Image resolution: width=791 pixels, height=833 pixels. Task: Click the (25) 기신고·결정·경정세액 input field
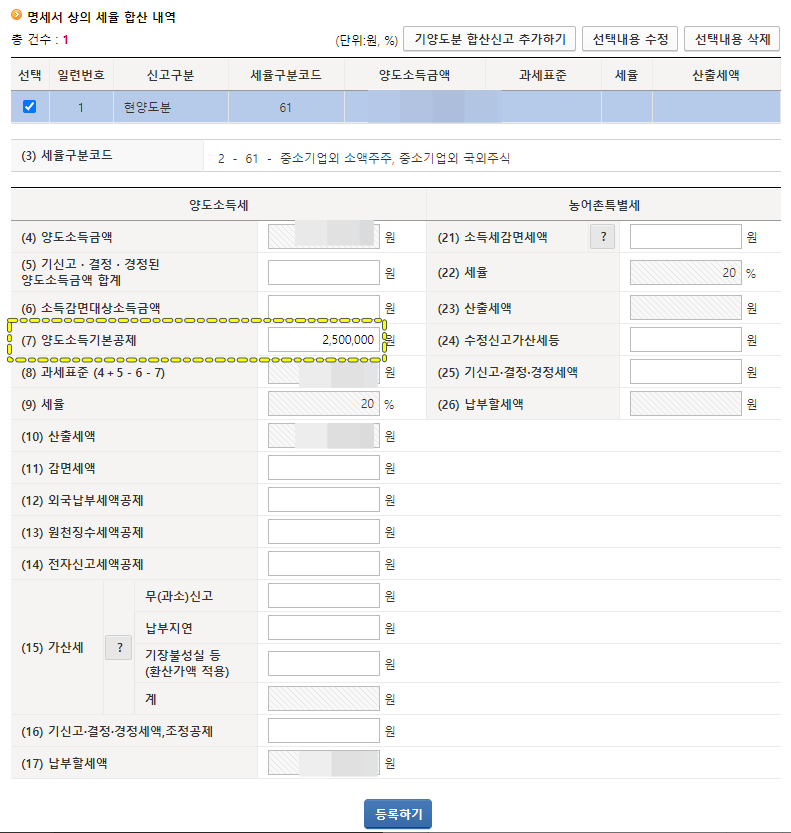686,371
